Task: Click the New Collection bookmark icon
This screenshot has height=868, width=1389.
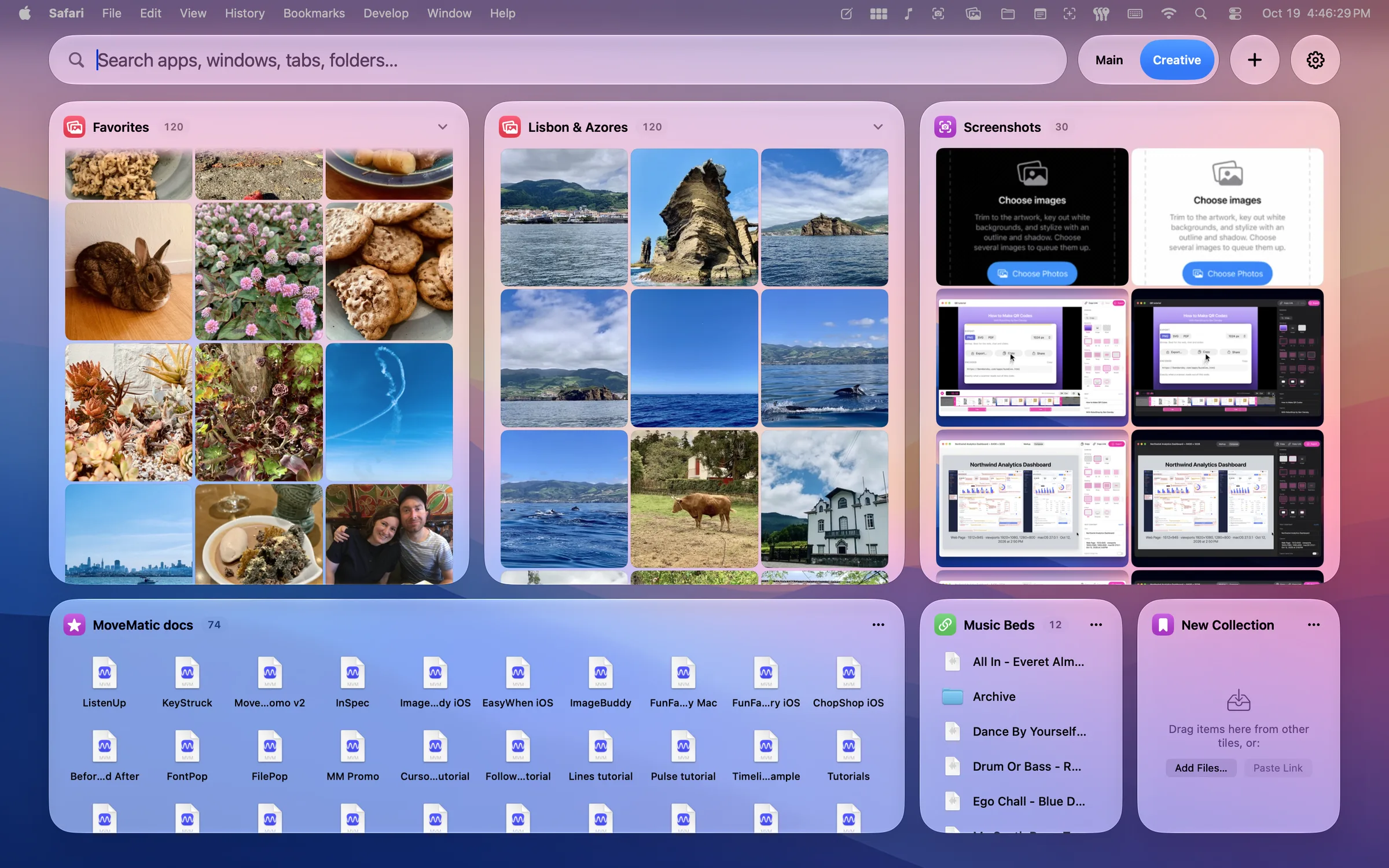Action: 1163,625
